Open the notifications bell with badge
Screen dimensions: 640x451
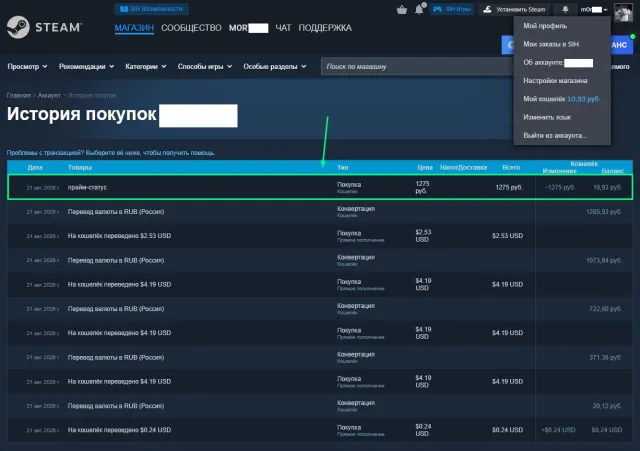tap(420, 9)
